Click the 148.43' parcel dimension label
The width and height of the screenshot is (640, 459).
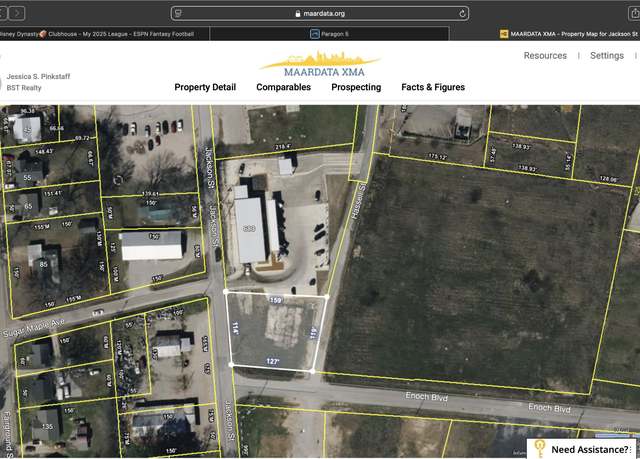44,151
